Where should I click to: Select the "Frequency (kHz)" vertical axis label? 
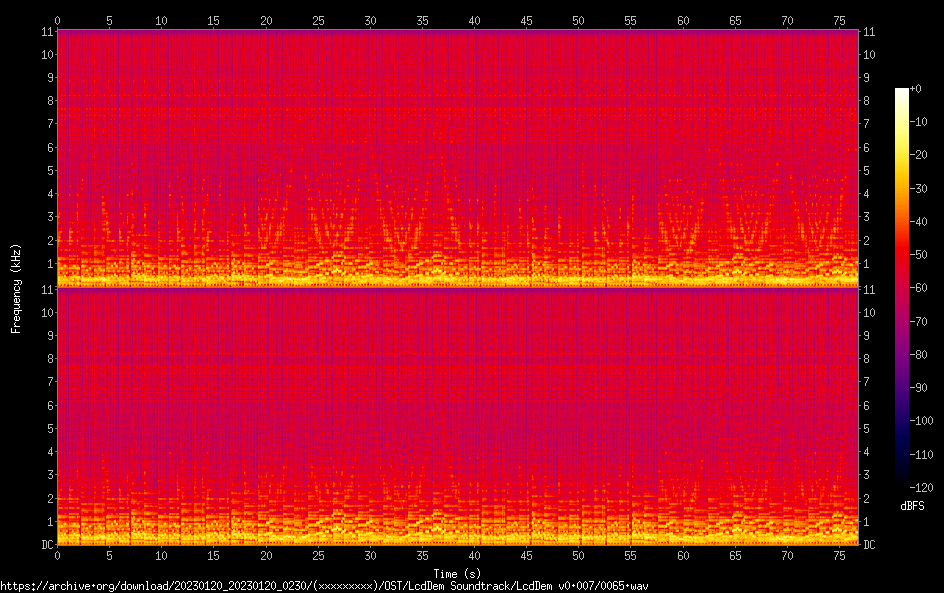point(16,287)
